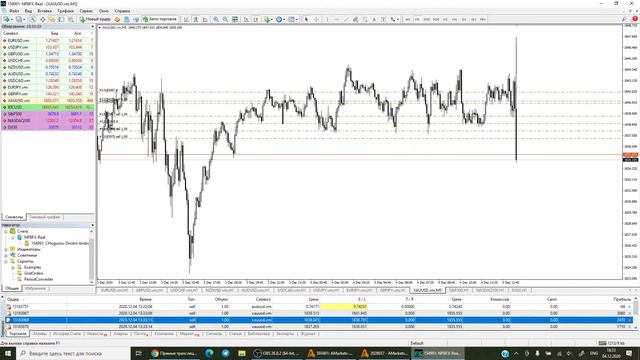
Task: Toggle the Terminal panel icon
Action: point(61,19)
